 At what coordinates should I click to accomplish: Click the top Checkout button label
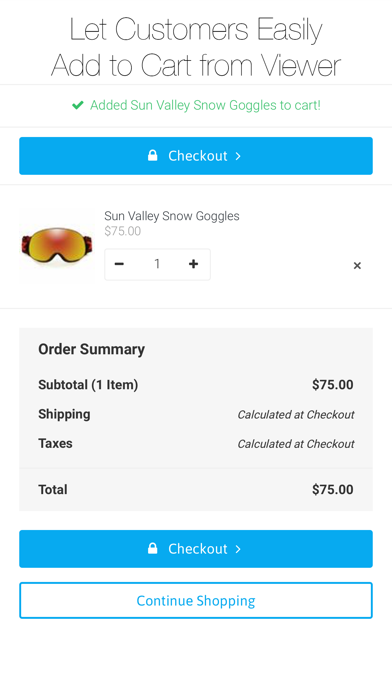[198, 156]
